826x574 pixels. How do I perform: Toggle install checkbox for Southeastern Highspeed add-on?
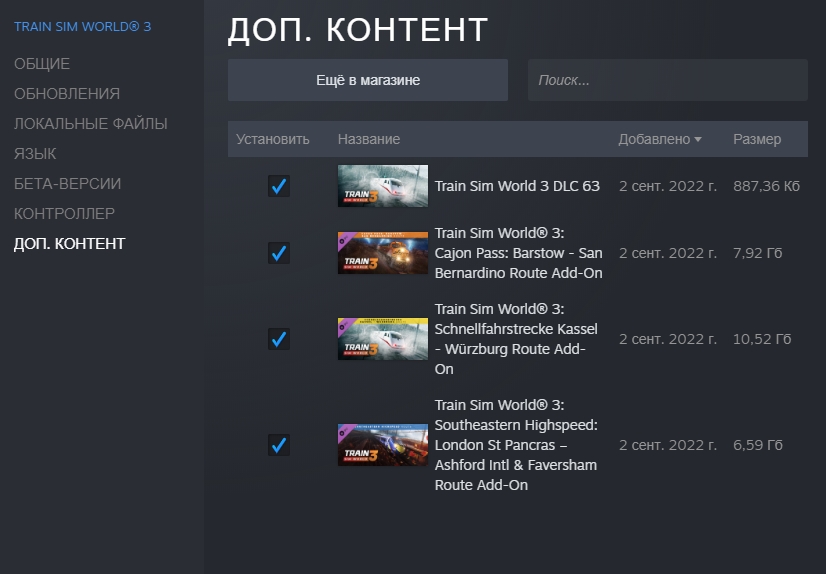[279, 445]
